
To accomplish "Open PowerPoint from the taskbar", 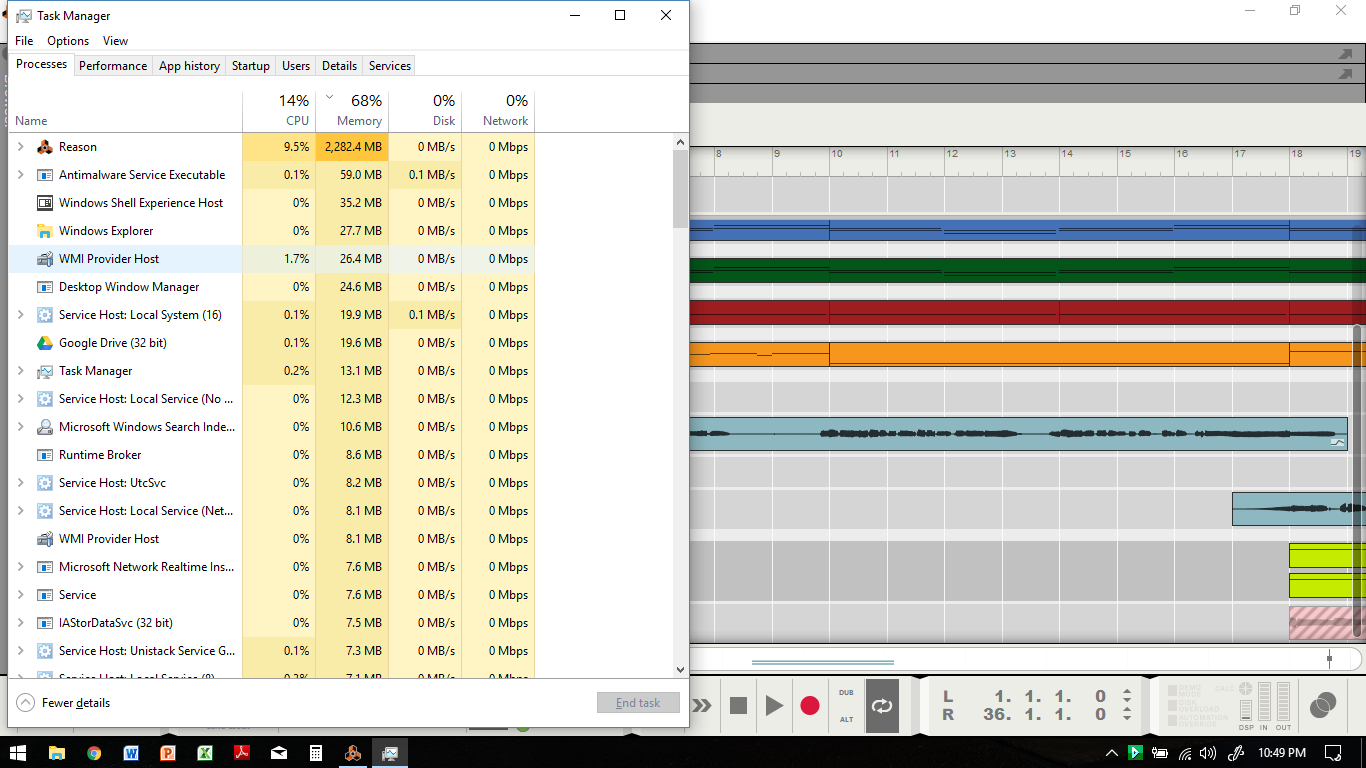I will coord(168,752).
